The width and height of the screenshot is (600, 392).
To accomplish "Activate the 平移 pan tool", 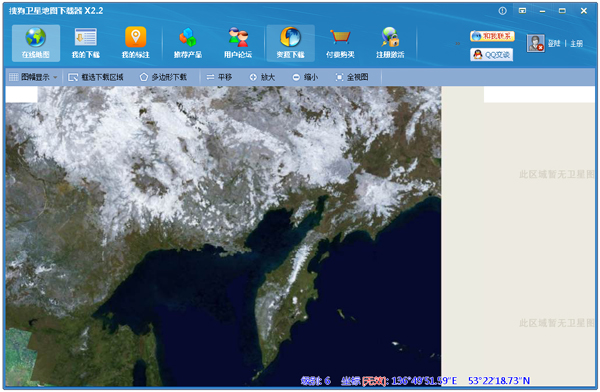I will coord(219,77).
